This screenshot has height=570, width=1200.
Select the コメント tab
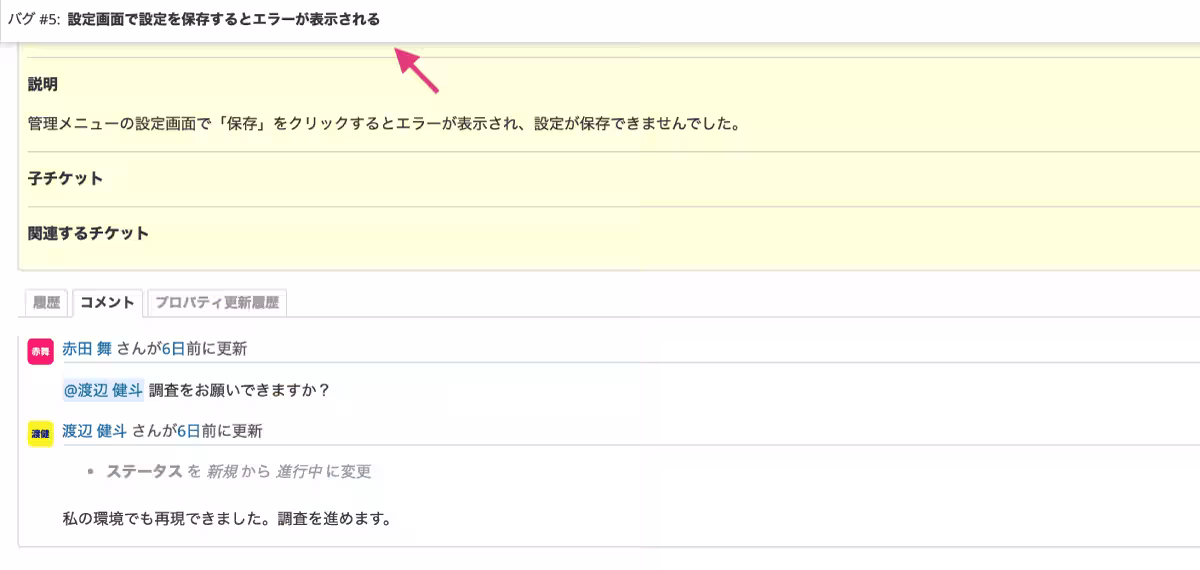point(107,303)
